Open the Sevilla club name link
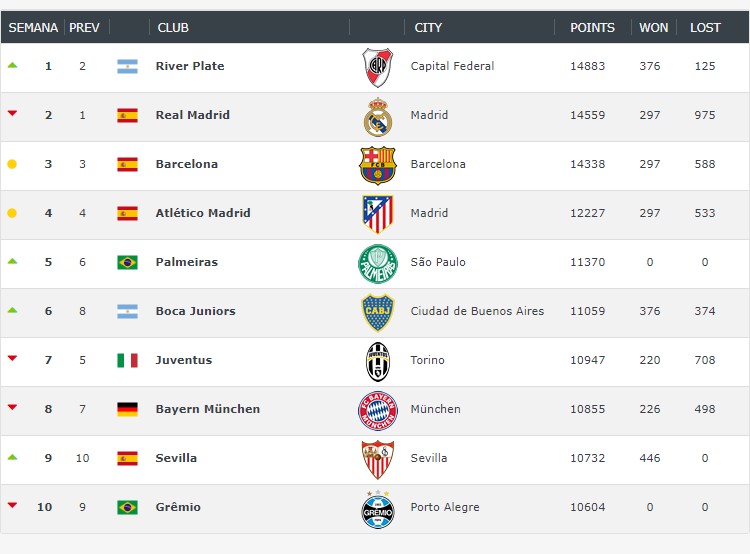This screenshot has height=554, width=750. (176, 458)
